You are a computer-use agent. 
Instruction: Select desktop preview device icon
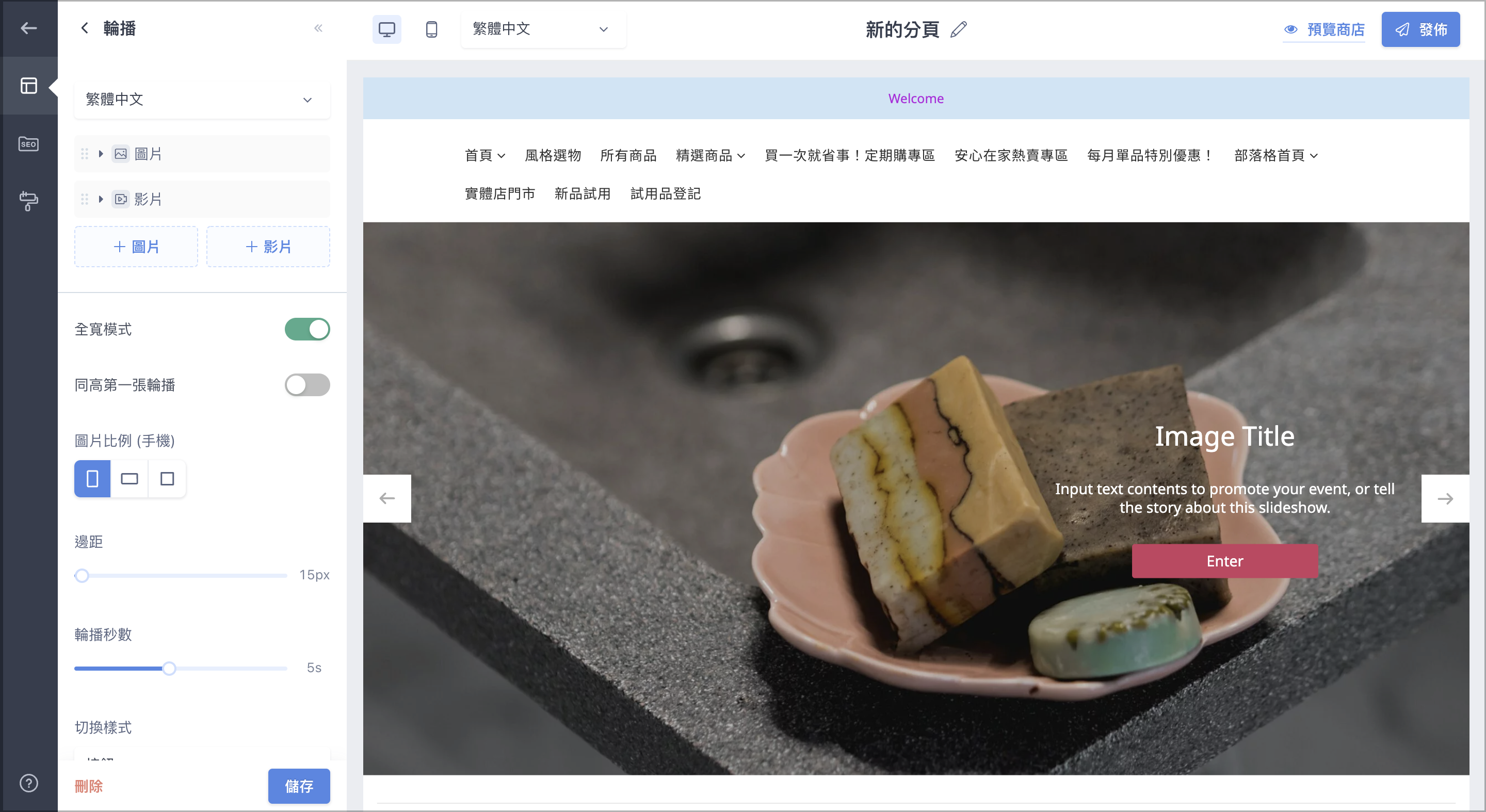[386, 29]
